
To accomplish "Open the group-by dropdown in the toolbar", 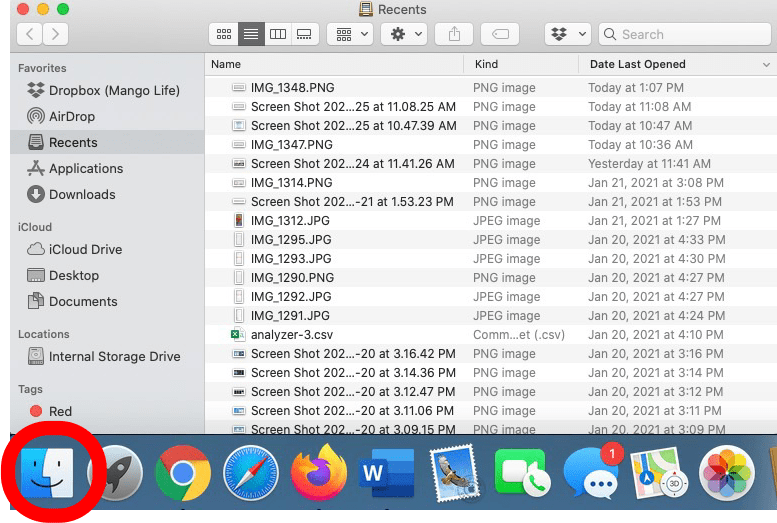I will click(352, 34).
